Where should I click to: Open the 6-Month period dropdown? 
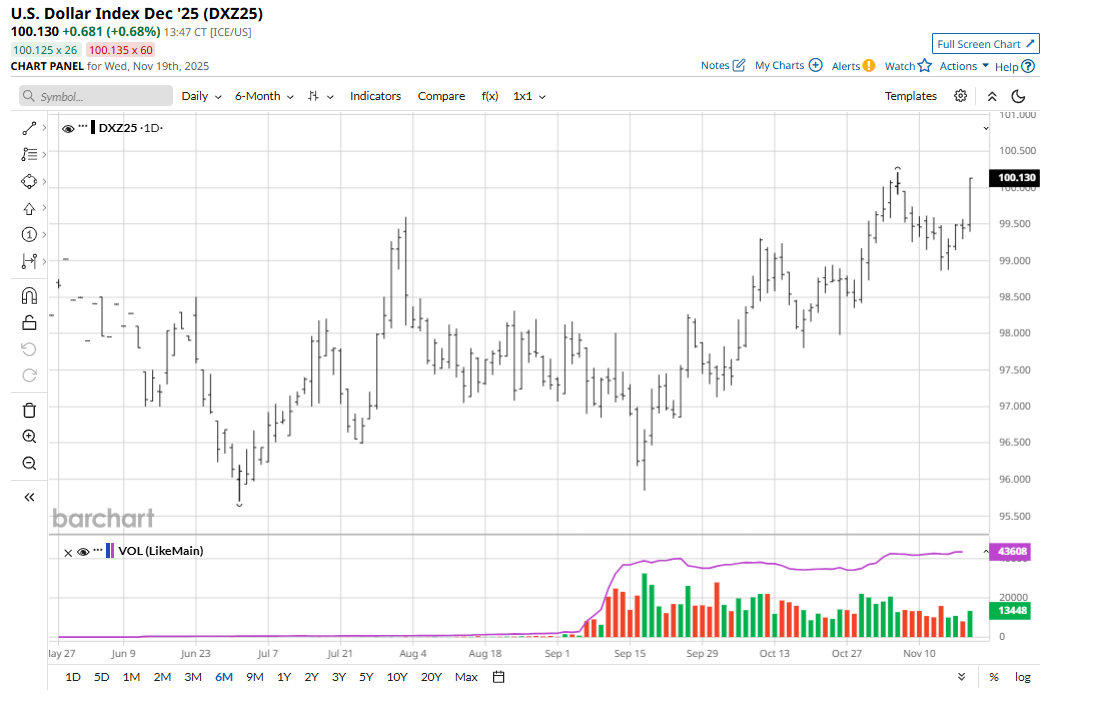[x=264, y=96]
